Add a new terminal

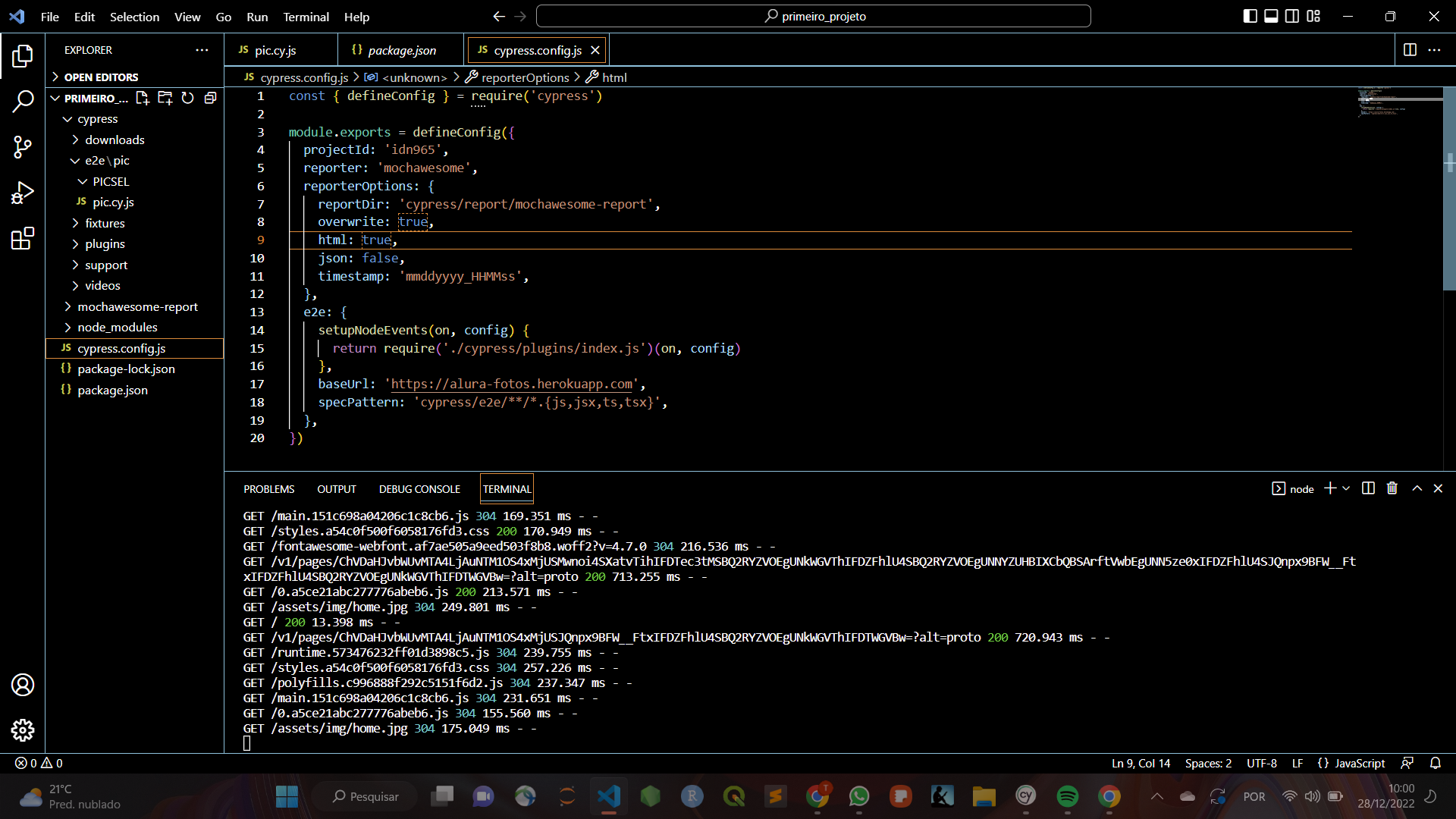pyautogui.click(x=1330, y=488)
